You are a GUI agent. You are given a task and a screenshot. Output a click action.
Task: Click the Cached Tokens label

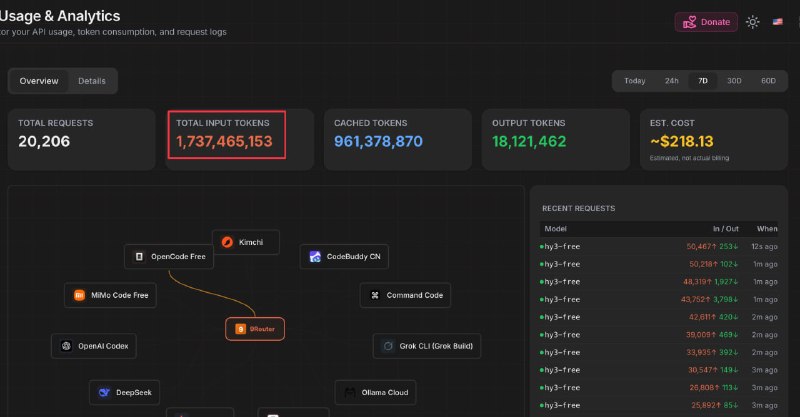tap(371, 123)
